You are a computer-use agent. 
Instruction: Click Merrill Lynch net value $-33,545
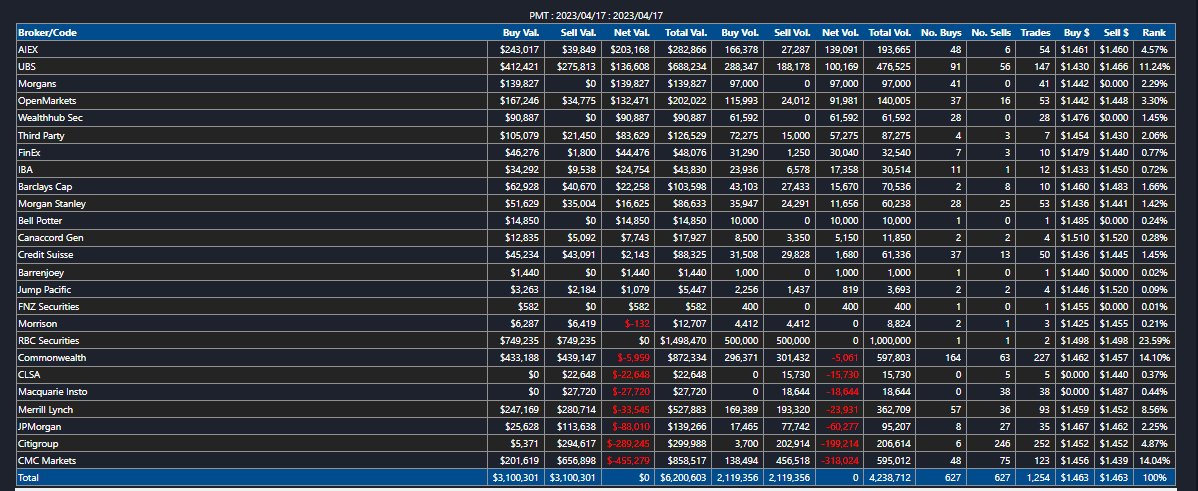(630, 409)
